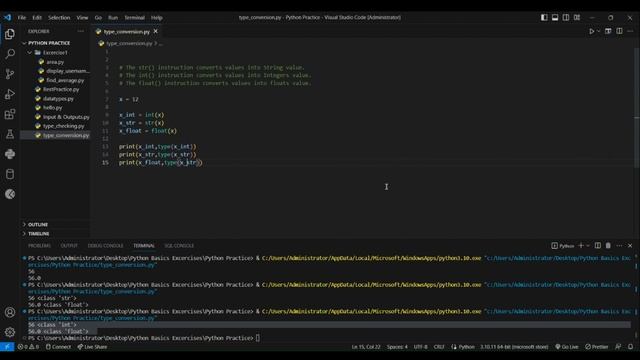640x360 pixels.
Task: Change indentation via Spaces: 4
Action: pyautogui.click(x=397, y=347)
